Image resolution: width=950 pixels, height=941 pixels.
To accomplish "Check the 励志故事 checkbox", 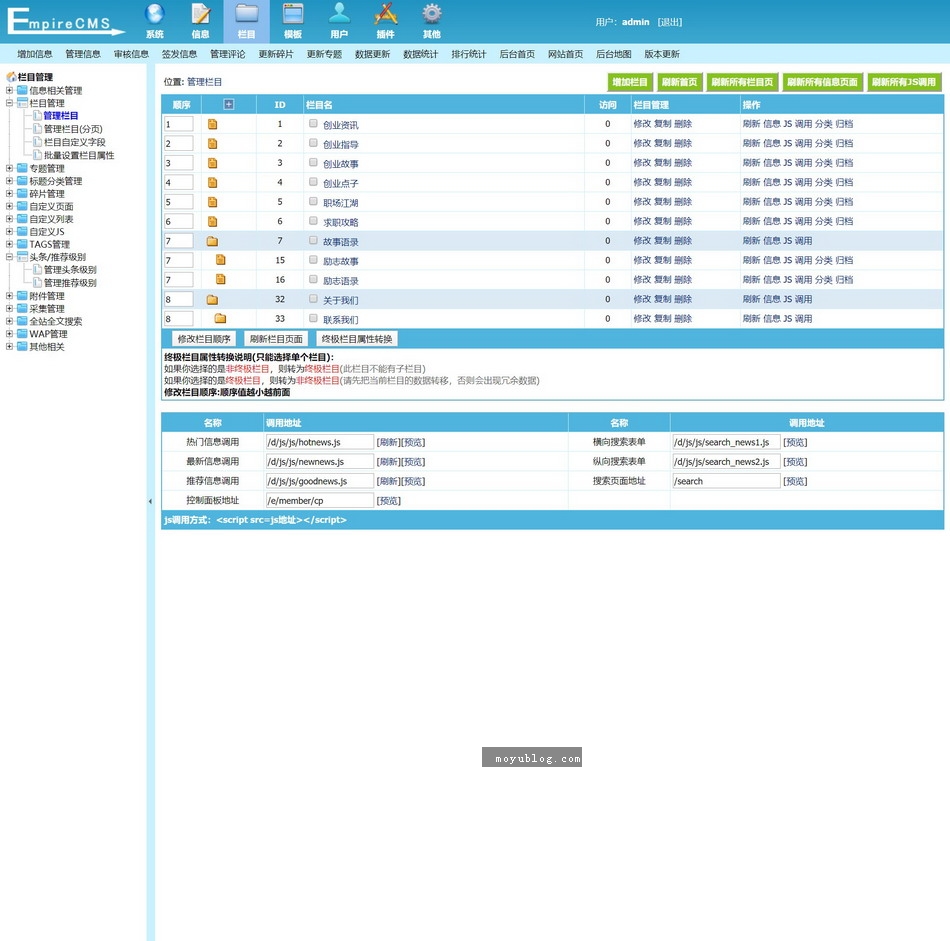I will (x=313, y=260).
